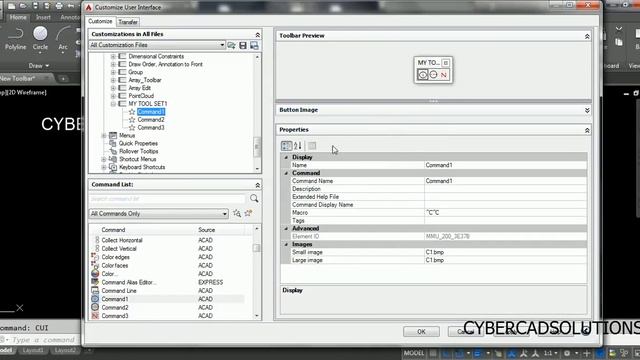Click the Source column header
This screenshot has height=360, width=640.
pos(207,230)
